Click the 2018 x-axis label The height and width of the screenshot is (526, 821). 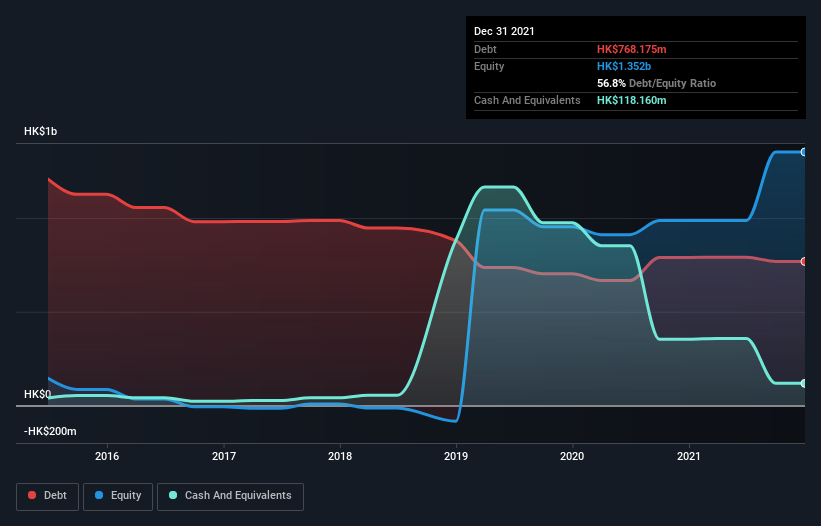click(340, 456)
